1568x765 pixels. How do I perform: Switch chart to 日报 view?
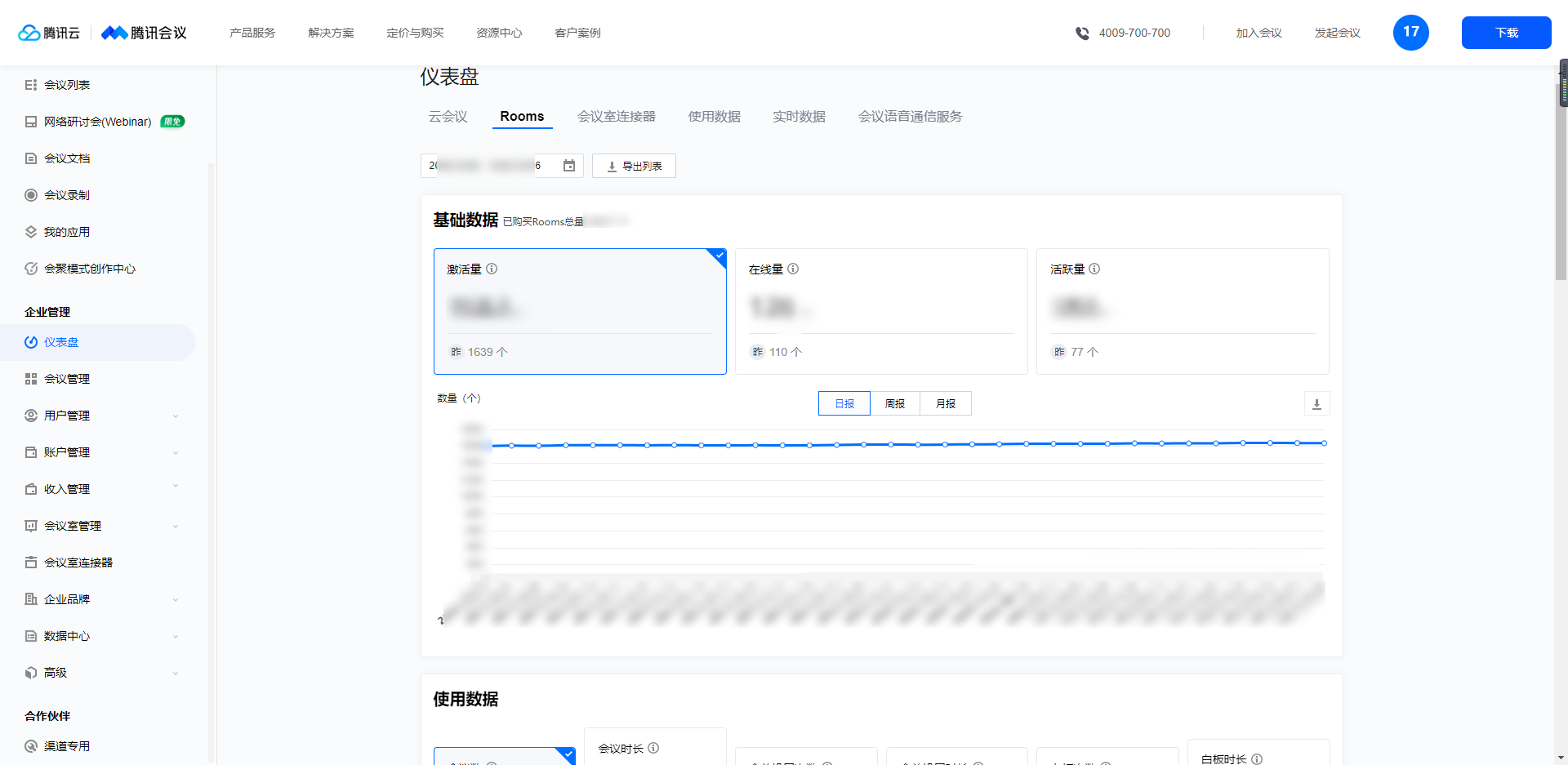(844, 403)
